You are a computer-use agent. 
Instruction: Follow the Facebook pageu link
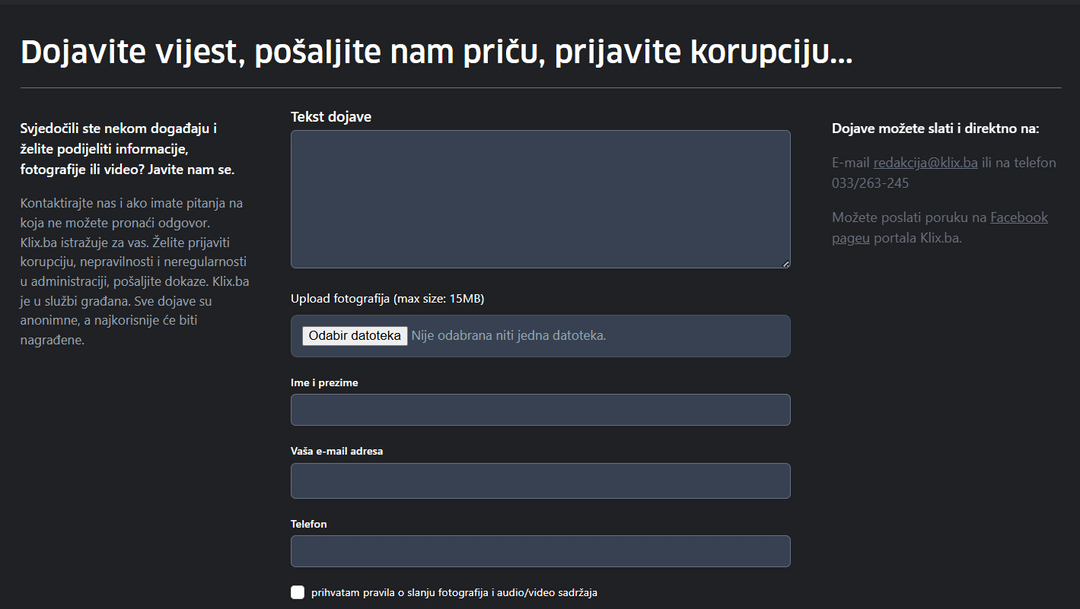click(x=939, y=227)
